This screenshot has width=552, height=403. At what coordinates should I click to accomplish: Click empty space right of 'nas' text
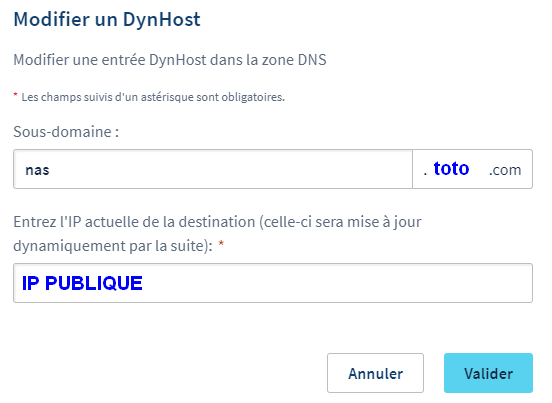(x=229, y=169)
